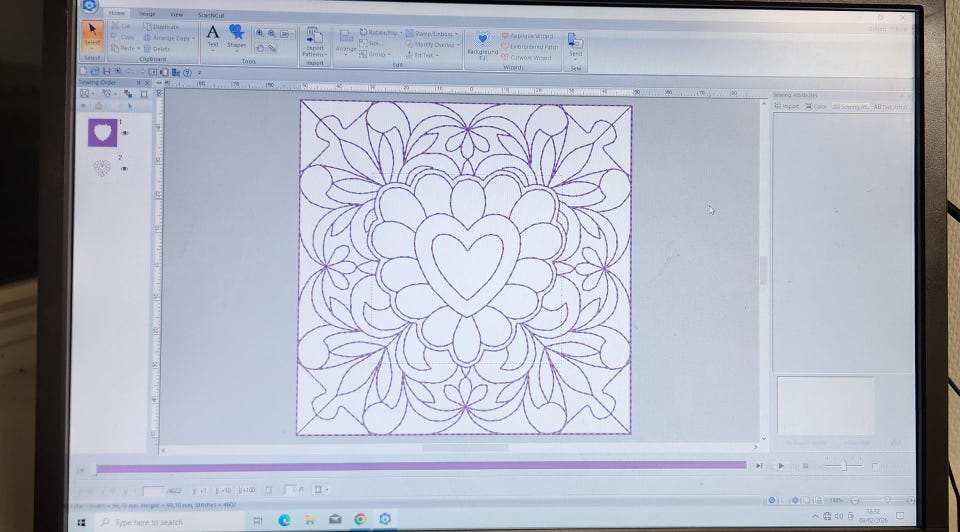Switch to the Image ribbon tab
This screenshot has height=532, width=960.
tap(147, 13)
